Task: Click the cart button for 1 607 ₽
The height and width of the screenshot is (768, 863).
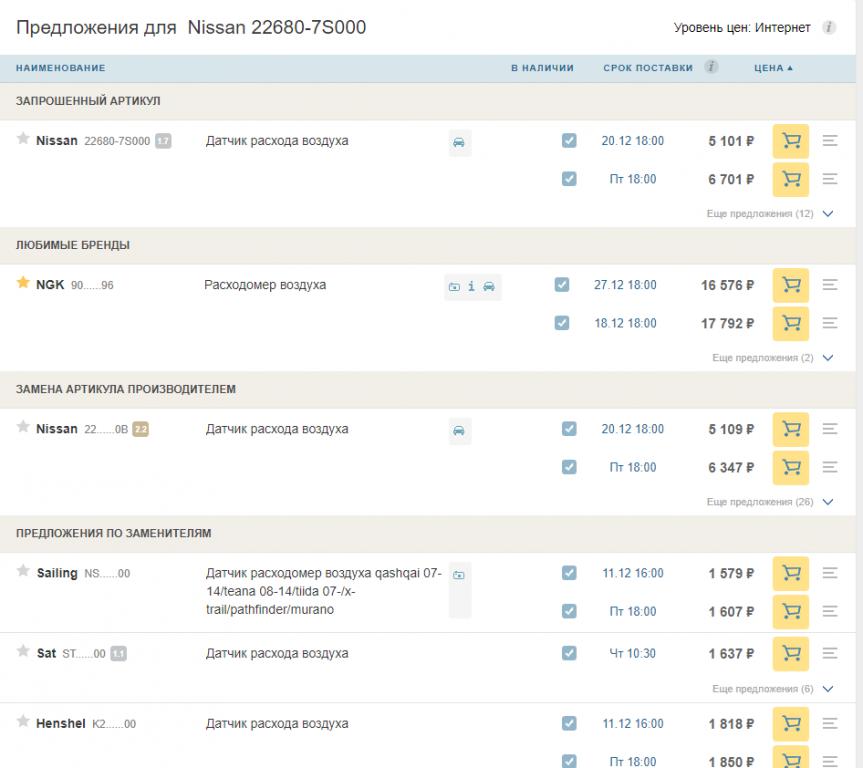Action: pyautogui.click(x=791, y=612)
